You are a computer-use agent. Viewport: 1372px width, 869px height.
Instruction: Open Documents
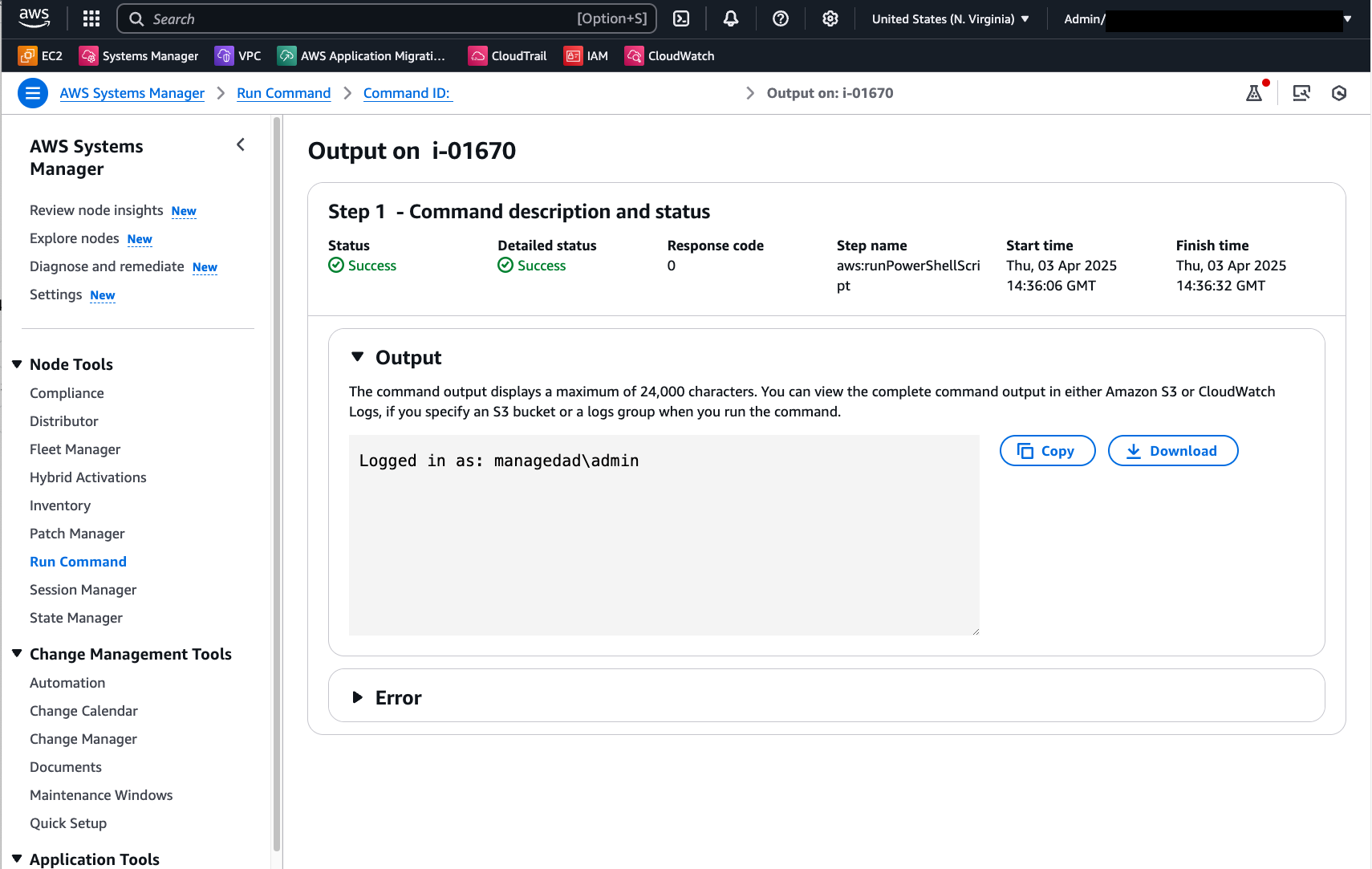tap(66, 767)
